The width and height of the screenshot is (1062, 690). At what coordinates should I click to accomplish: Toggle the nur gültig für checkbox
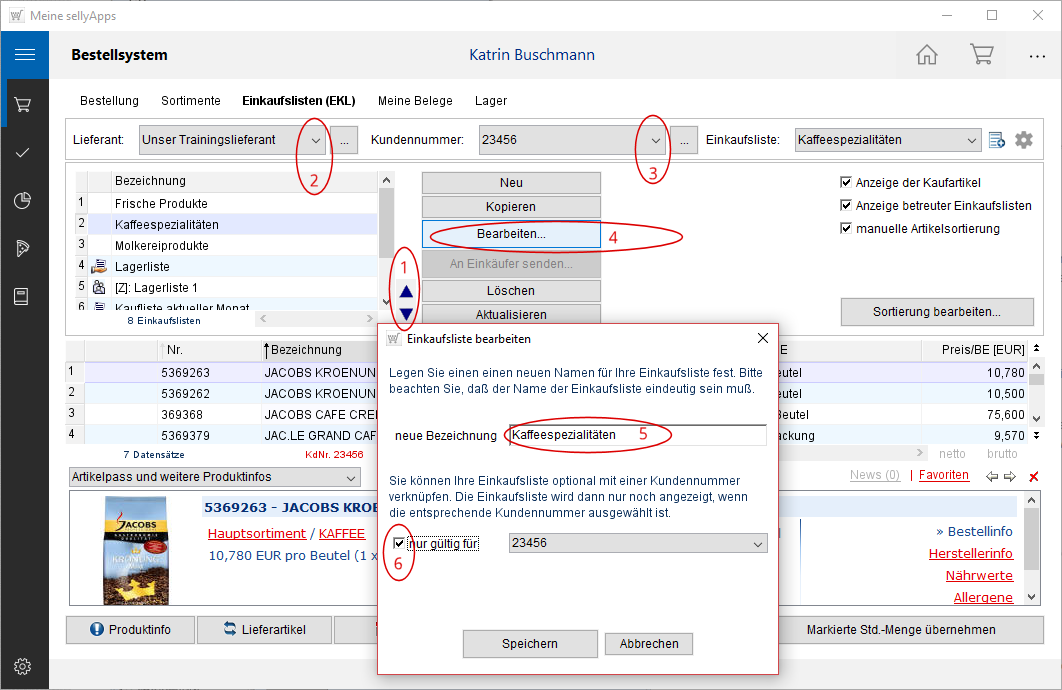point(400,543)
